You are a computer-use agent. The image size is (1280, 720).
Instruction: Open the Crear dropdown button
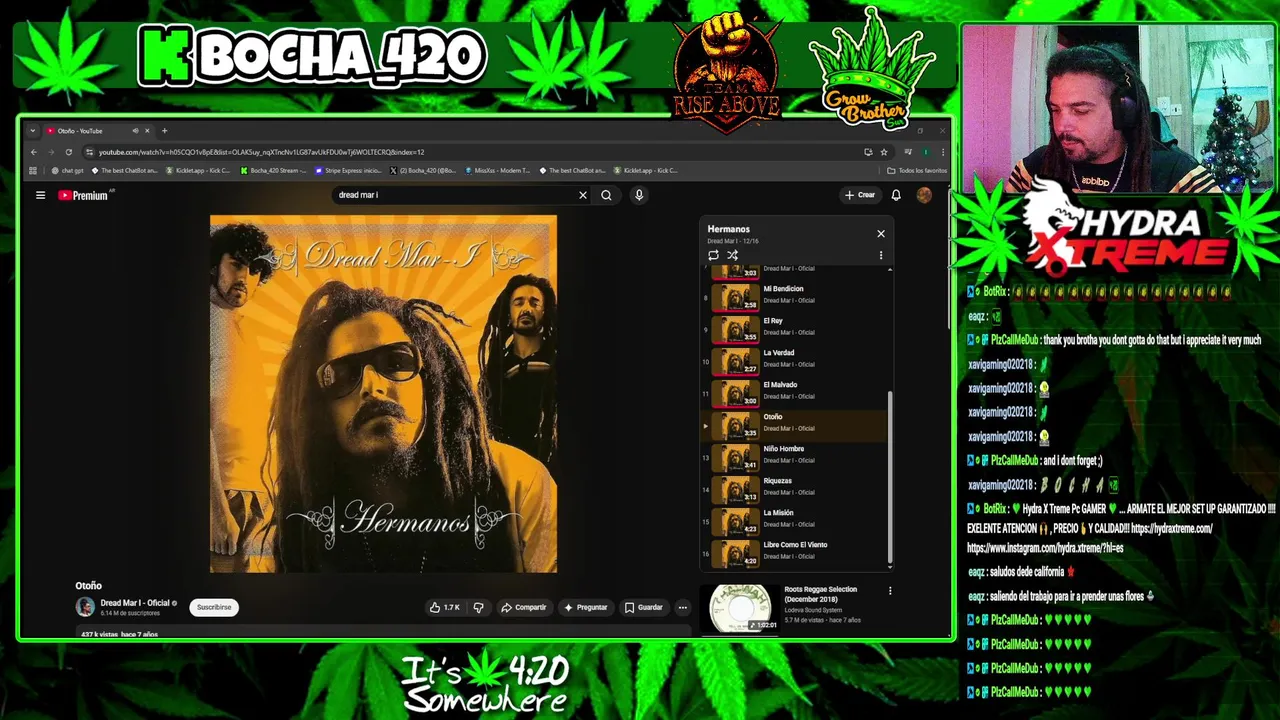(x=859, y=195)
